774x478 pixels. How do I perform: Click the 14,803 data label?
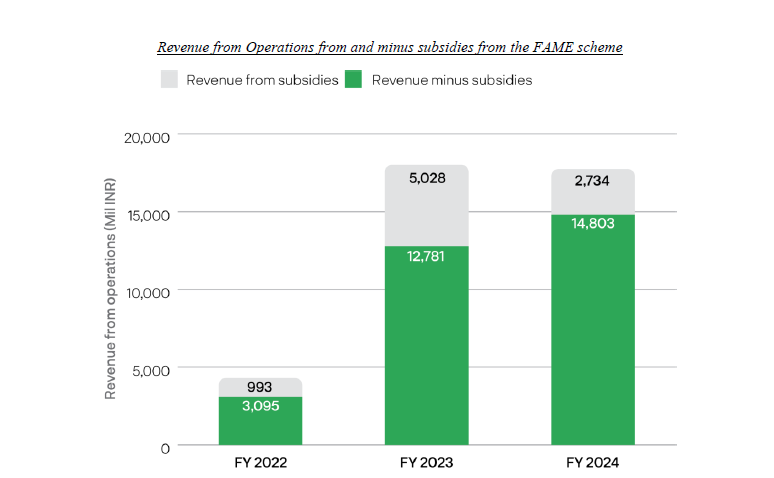(x=592, y=224)
